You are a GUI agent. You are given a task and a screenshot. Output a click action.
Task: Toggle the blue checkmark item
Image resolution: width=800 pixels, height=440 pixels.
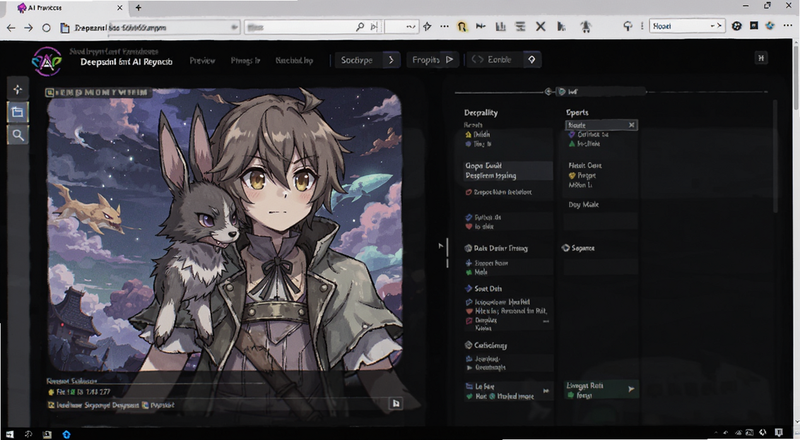(x=483, y=217)
